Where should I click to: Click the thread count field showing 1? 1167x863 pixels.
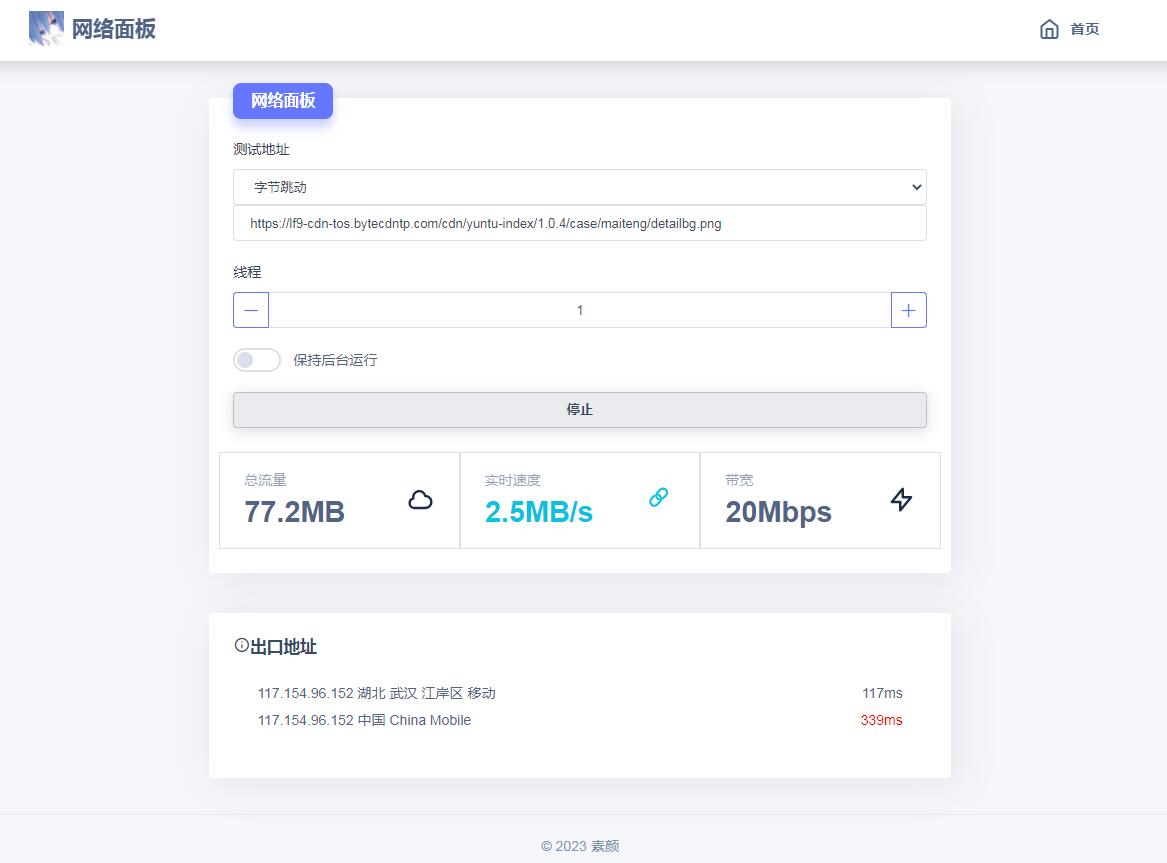[x=580, y=310]
